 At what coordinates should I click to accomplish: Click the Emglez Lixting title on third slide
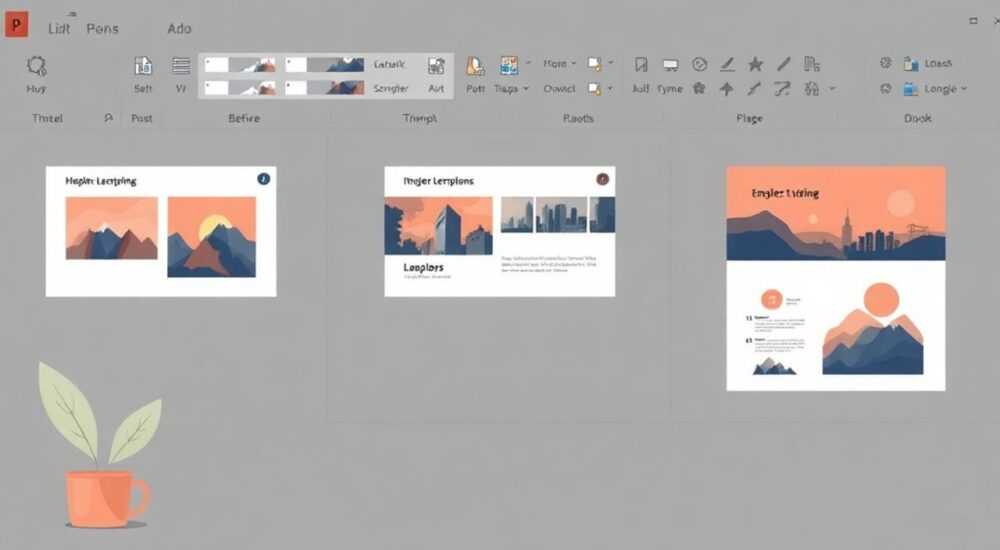coord(785,193)
